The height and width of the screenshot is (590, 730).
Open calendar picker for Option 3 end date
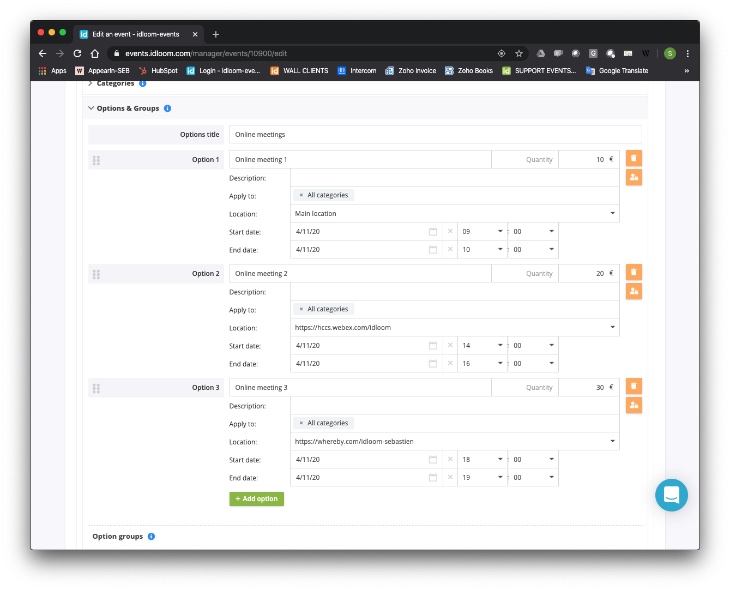pos(433,478)
